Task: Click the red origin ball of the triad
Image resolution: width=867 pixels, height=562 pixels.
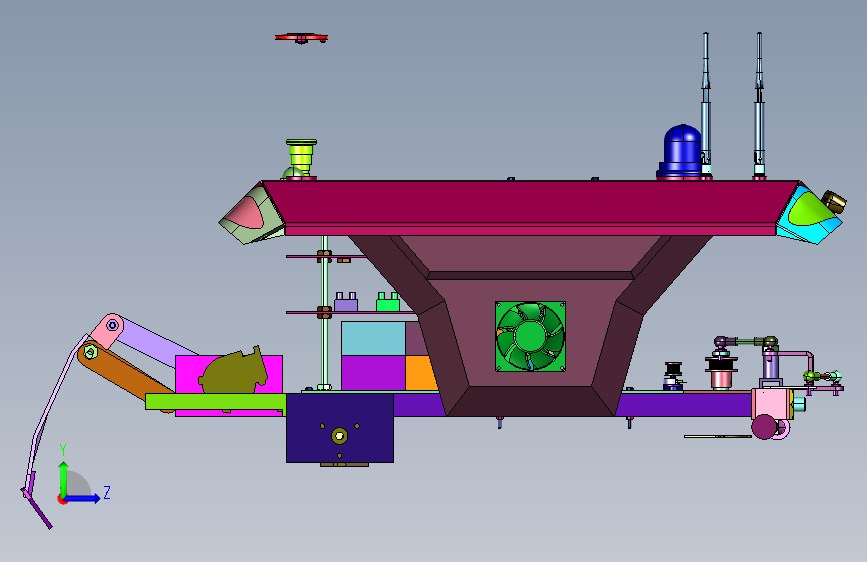Action: click(62, 499)
